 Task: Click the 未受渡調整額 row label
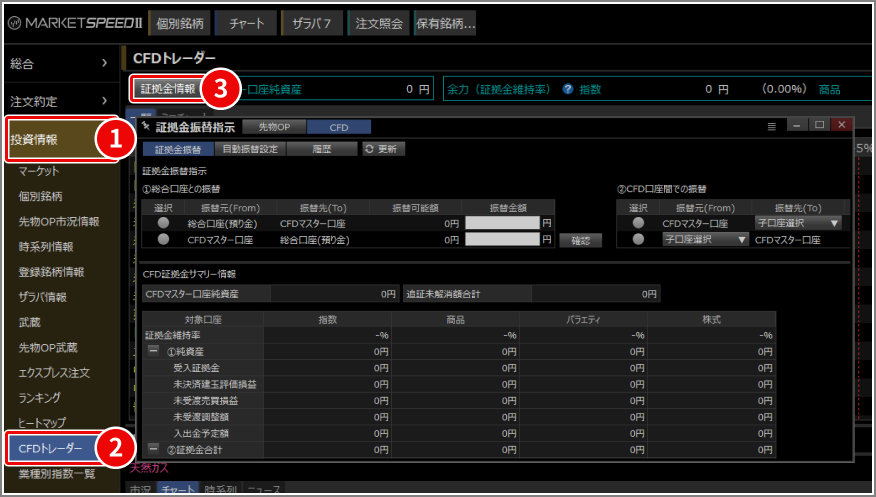pyautogui.click(x=201, y=417)
